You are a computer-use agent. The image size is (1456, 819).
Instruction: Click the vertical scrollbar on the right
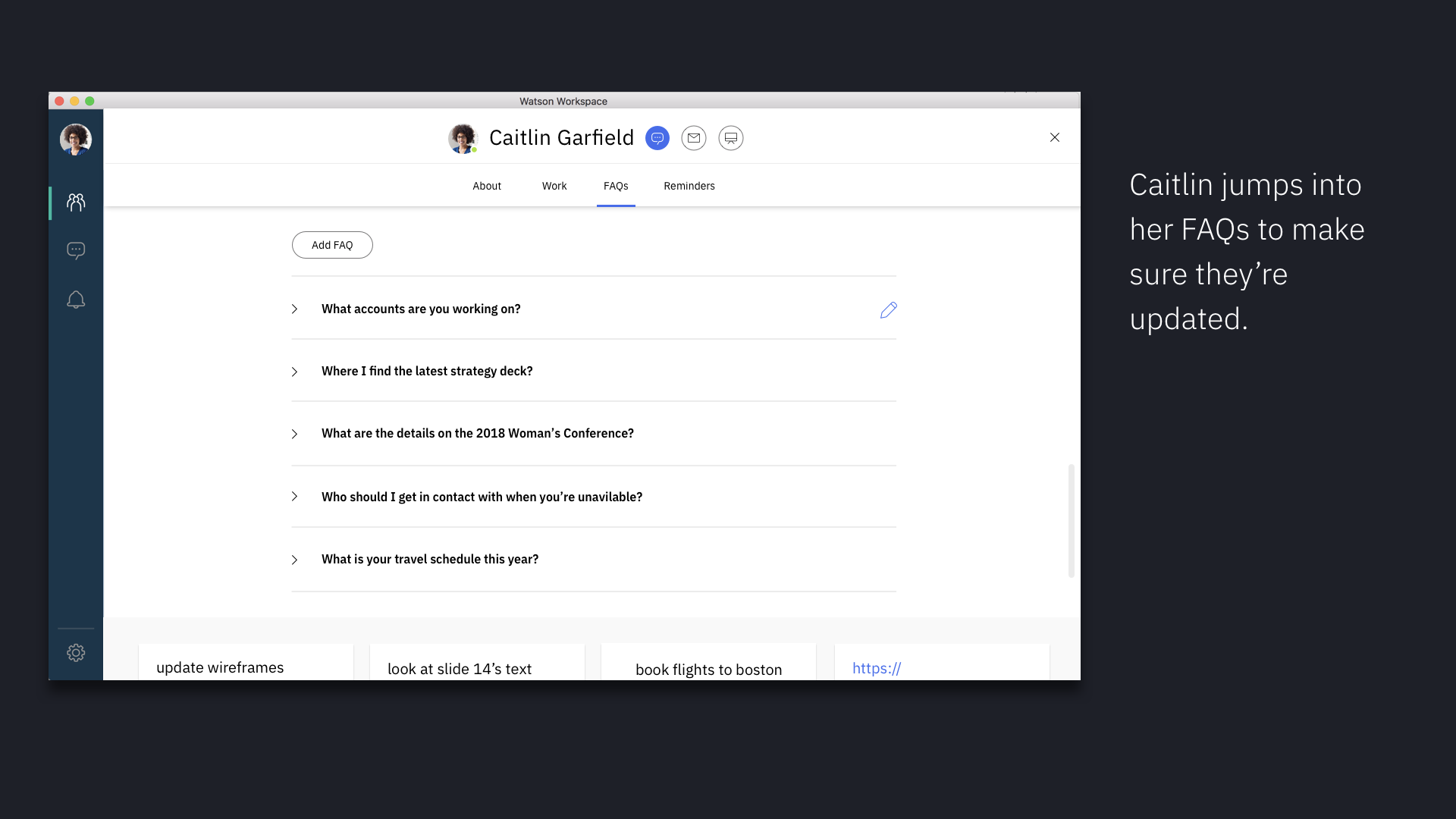(1071, 520)
